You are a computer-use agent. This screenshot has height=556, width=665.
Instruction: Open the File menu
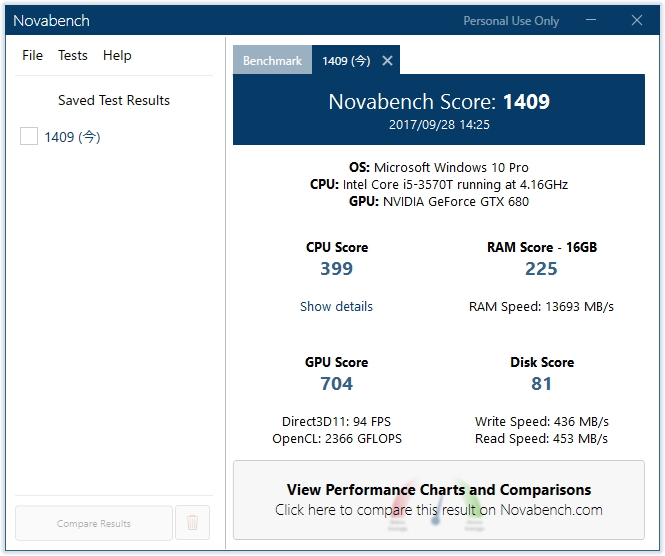[32, 55]
